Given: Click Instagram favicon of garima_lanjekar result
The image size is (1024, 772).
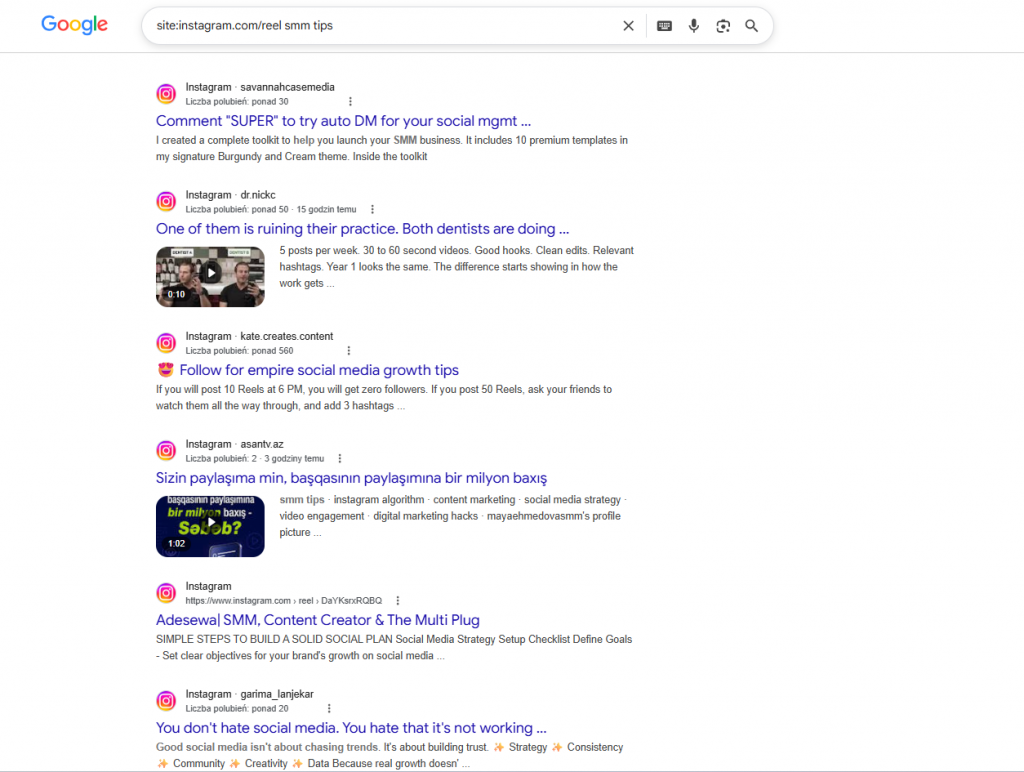Looking at the screenshot, I should coord(166,701).
